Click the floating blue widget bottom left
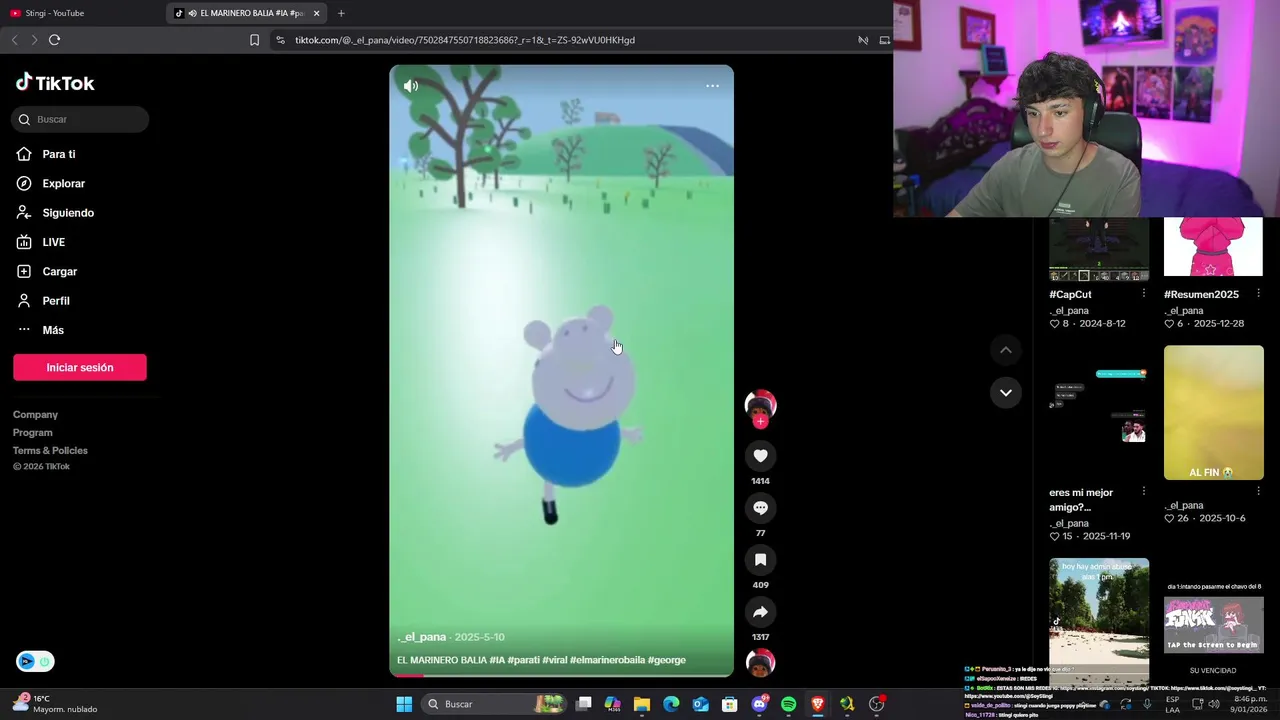 tap(35, 661)
